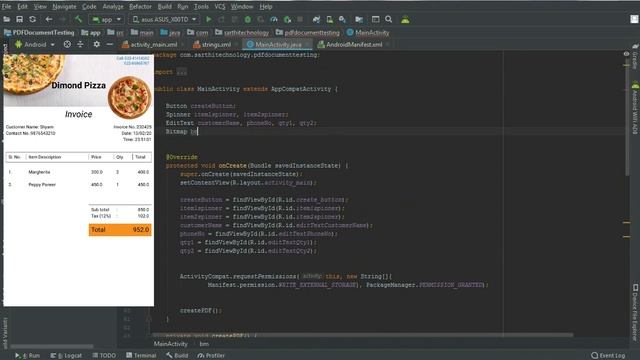Click the orange warning stripe marker near customerName line
The height and width of the screenshot is (360, 640).
(x=627, y=223)
